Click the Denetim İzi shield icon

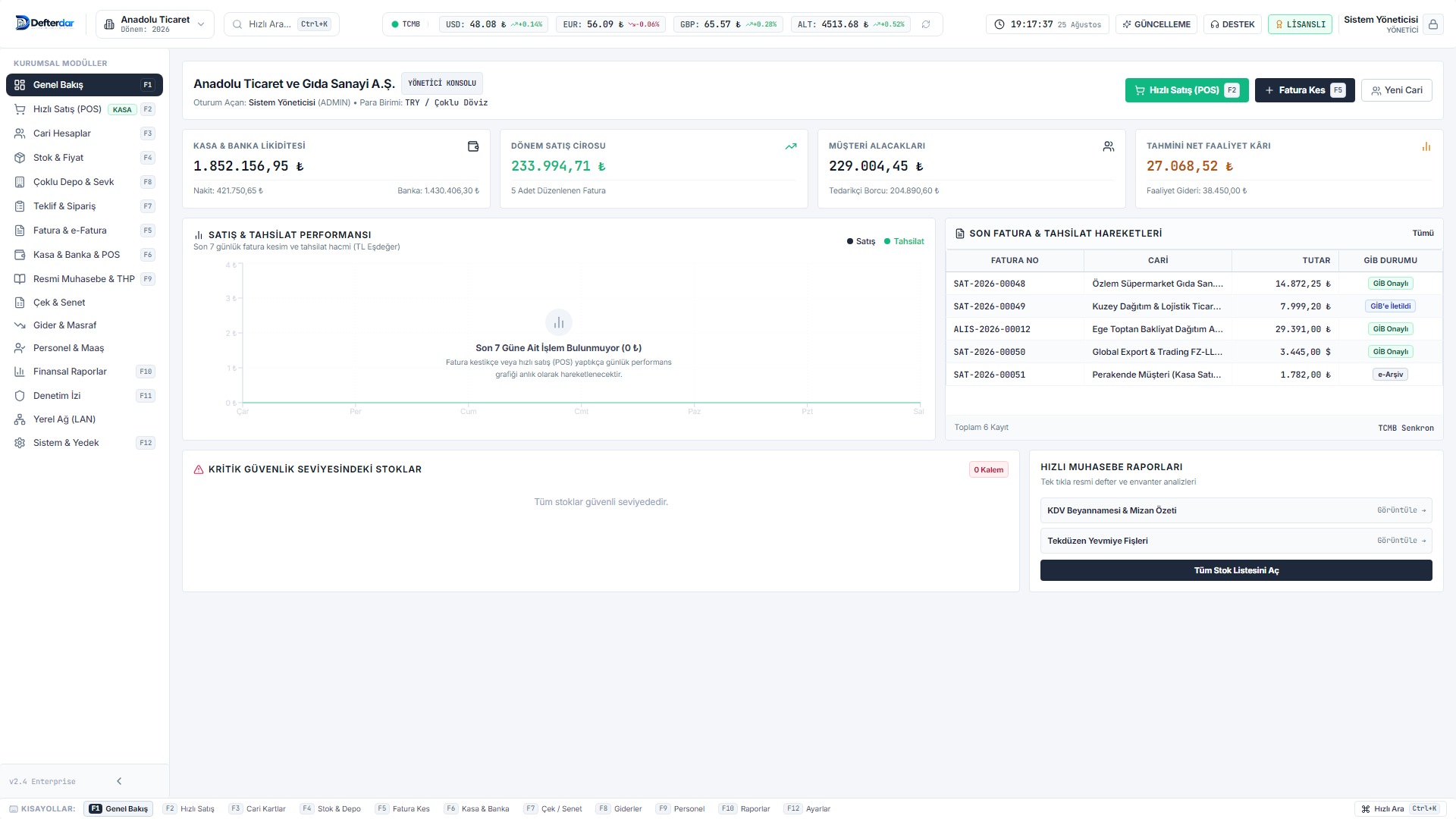(x=20, y=396)
